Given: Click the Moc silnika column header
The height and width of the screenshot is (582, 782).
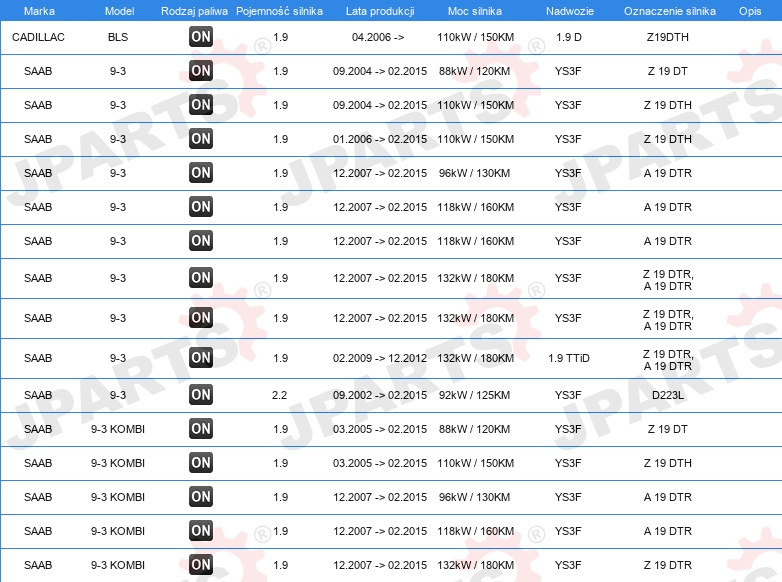Looking at the screenshot, I should 475,11.
